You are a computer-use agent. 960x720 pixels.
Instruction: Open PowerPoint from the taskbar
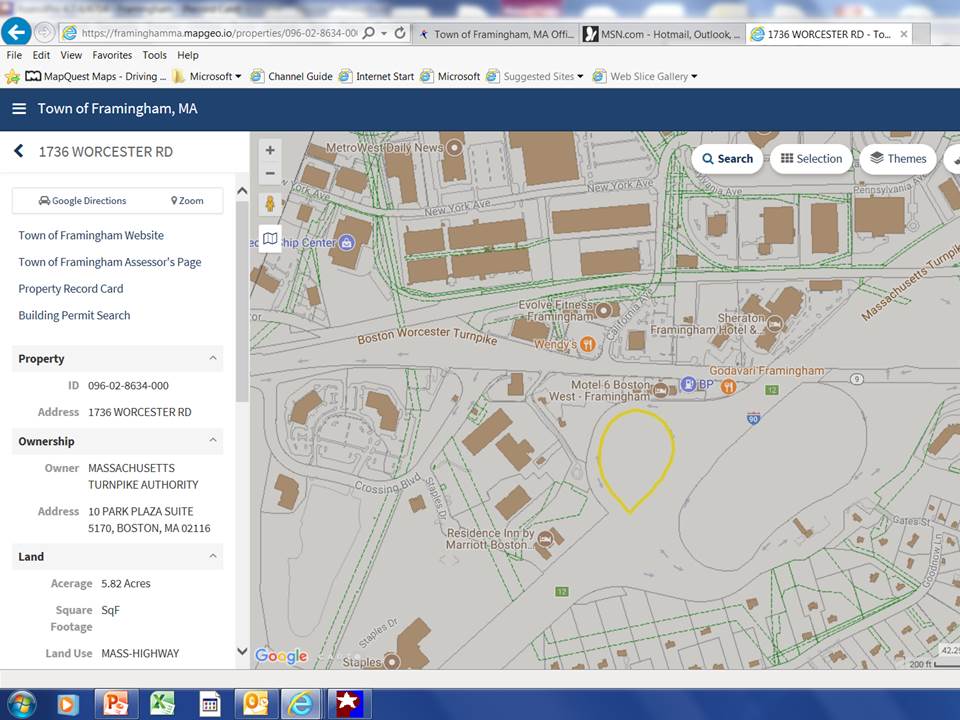(x=116, y=704)
